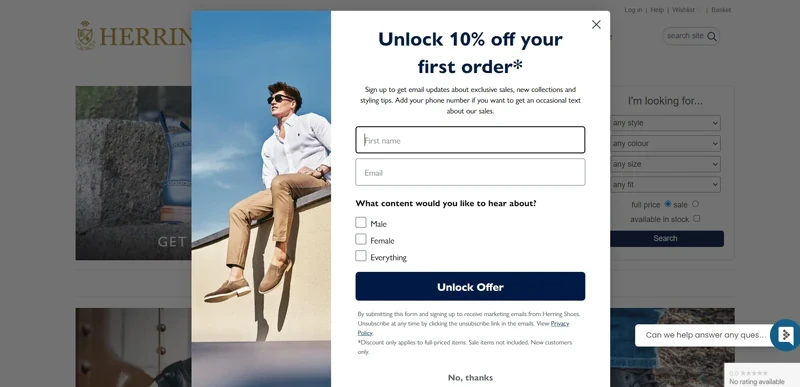Decline with No, thanks link
Viewport: 800px width, 387px height.
pos(470,378)
